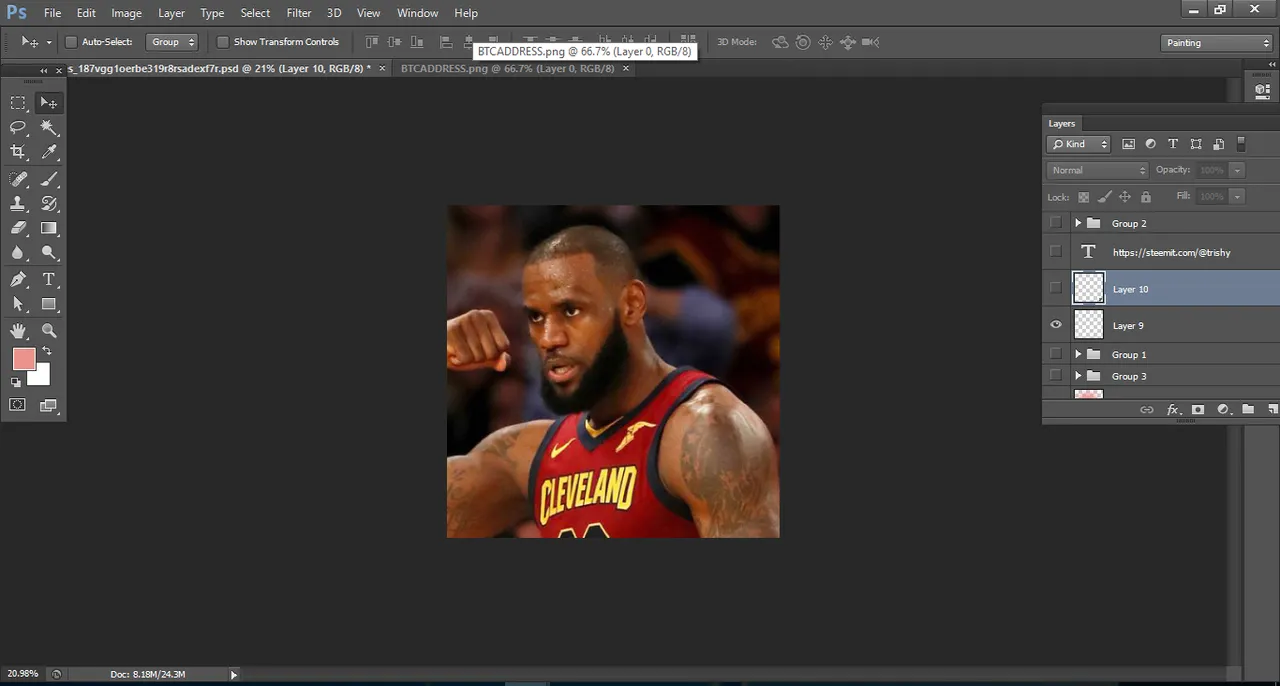The height and width of the screenshot is (686, 1280).
Task: Show the Group 2 layer
Action: point(1056,223)
